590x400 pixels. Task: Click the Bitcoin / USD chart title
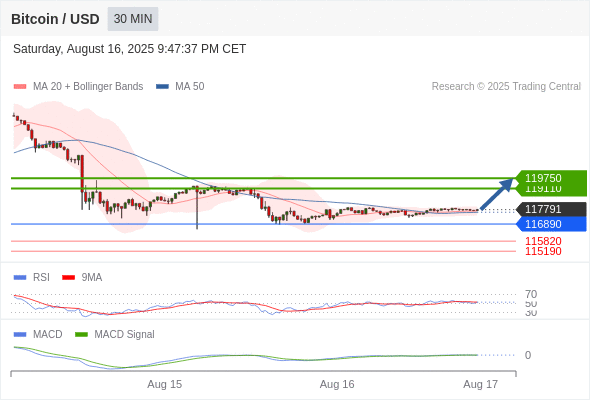pyautogui.click(x=55, y=19)
